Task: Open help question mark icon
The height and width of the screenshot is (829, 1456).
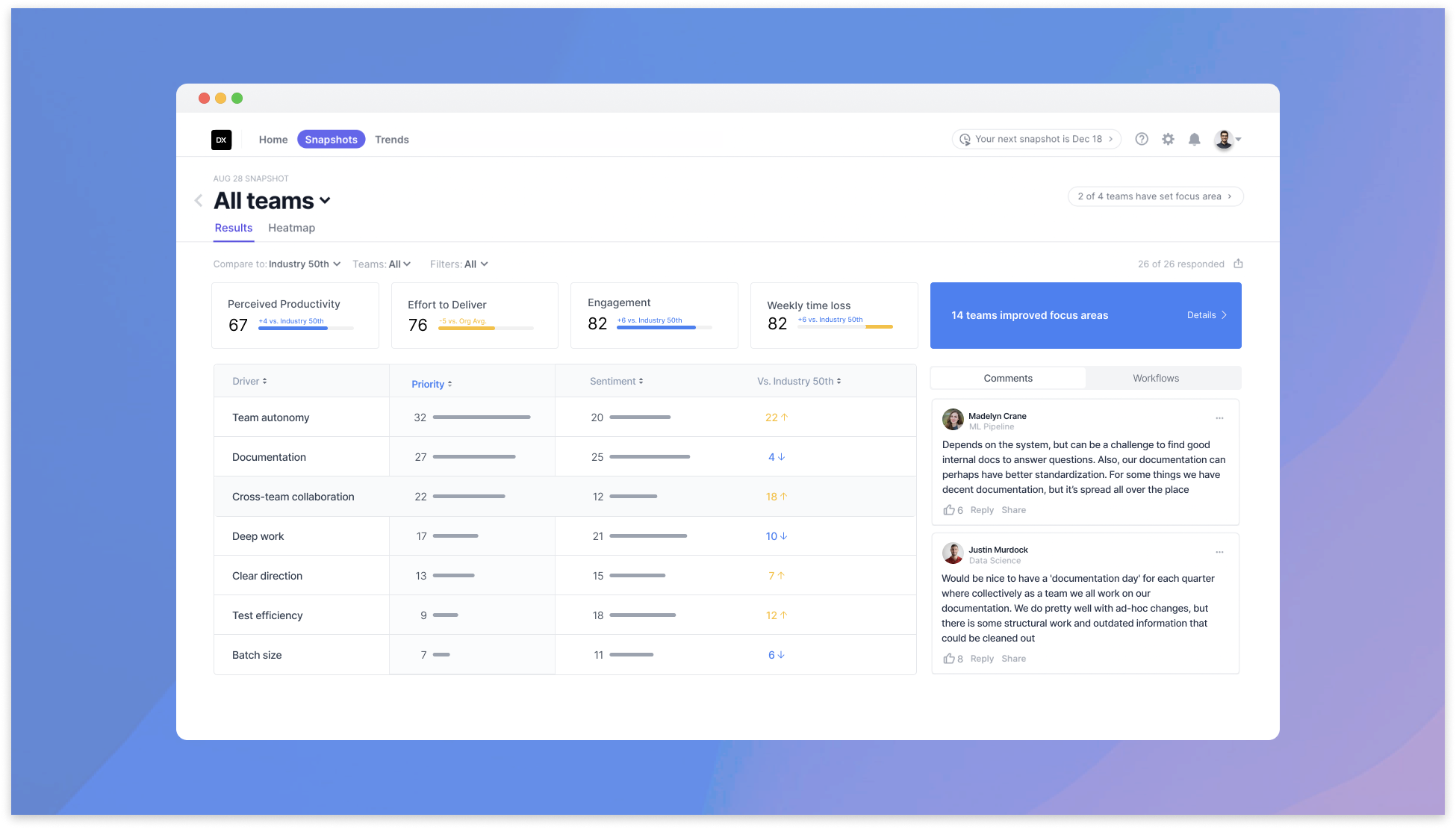Action: pyautogui.click(x=1142, y=139)
